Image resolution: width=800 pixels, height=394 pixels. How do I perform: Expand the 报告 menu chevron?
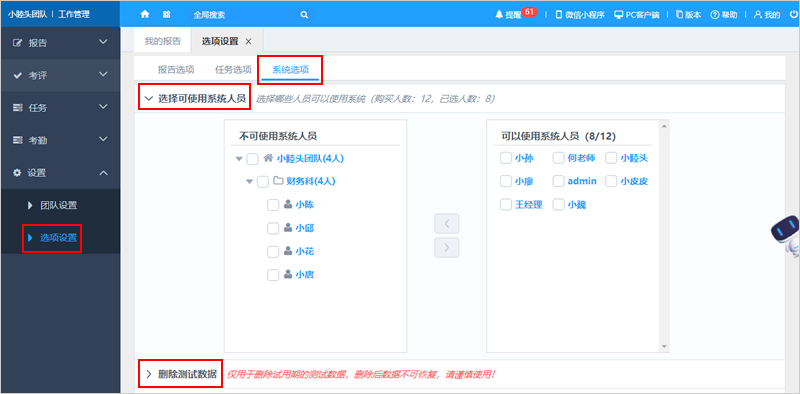tap(103, 42)
